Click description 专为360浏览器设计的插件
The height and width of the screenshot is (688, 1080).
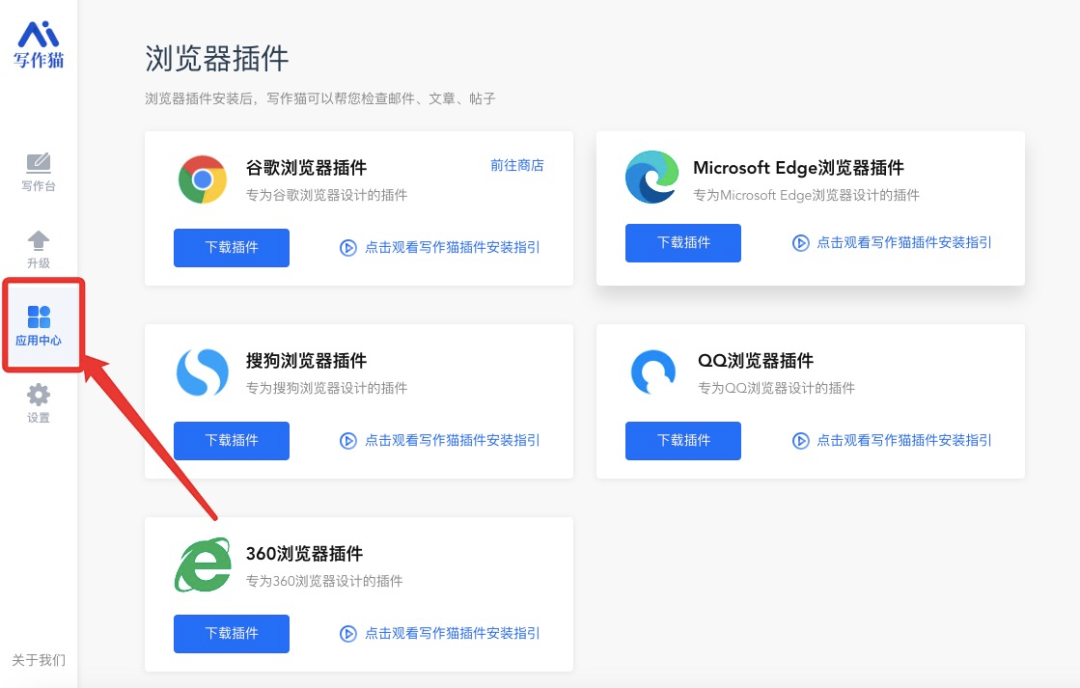point(324,581)
